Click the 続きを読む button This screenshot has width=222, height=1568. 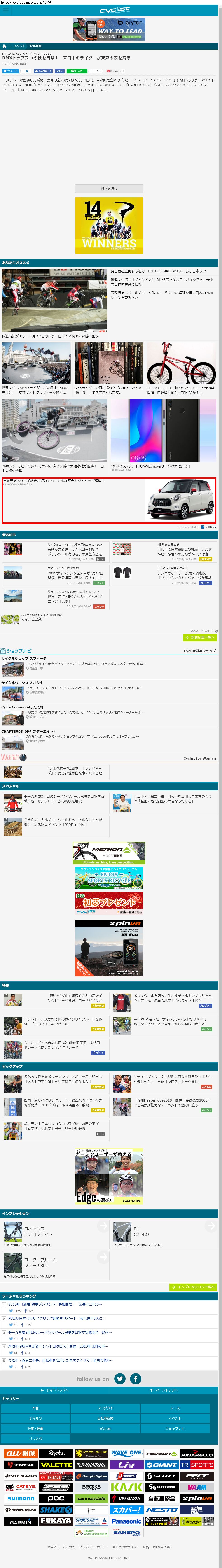click(x=109, y=189)
